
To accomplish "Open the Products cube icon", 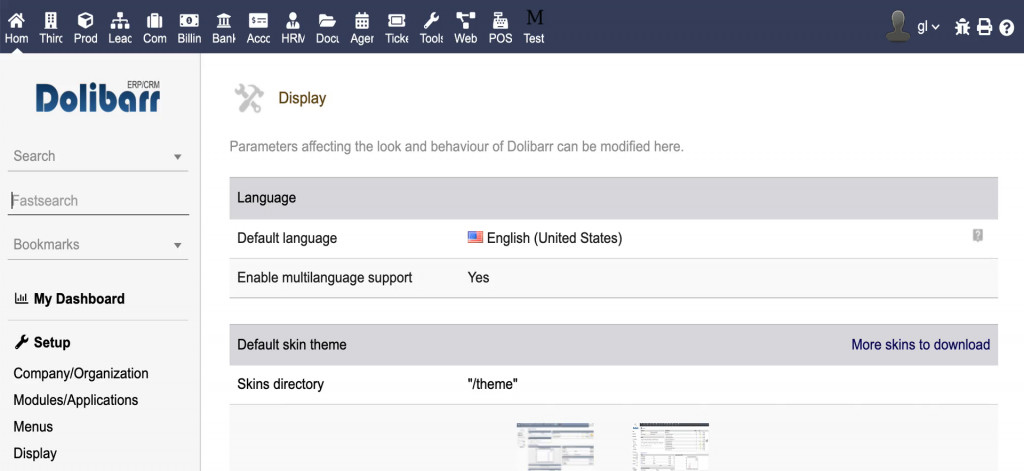I will click(86, 20).
